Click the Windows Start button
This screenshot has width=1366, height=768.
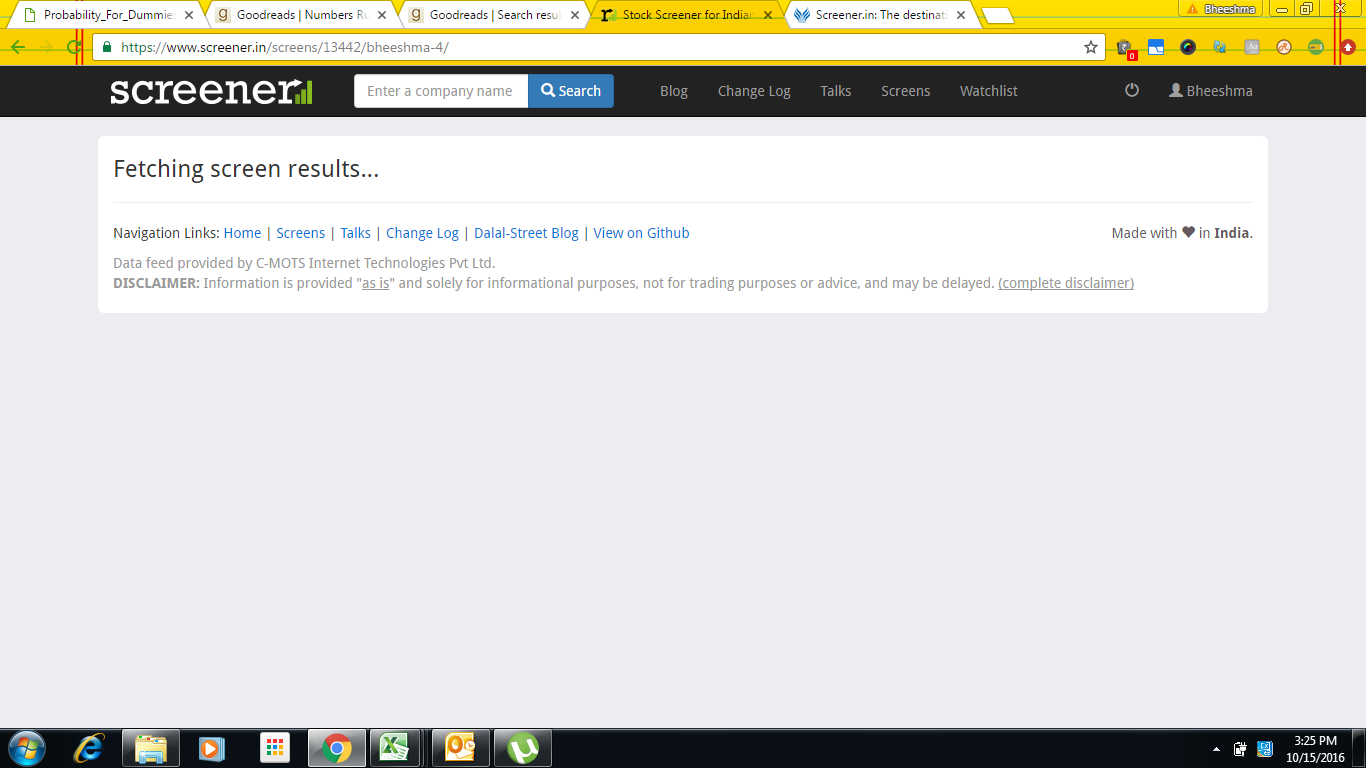point(26,748)
